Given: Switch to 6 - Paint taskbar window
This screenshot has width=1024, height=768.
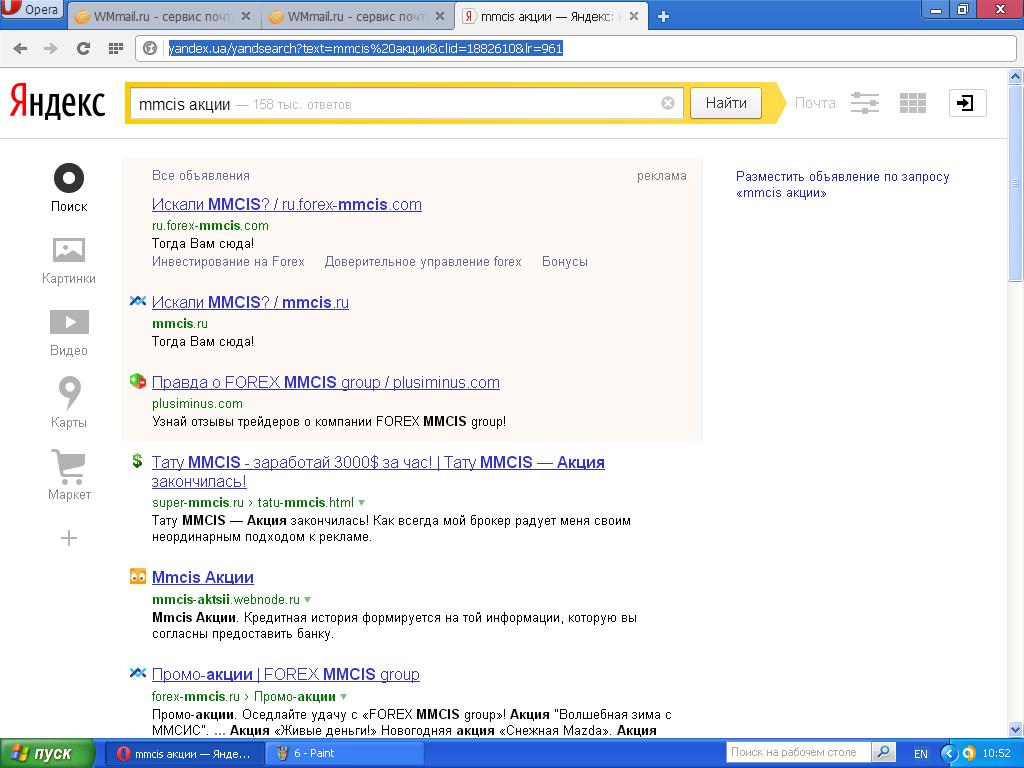Looking at the screenshot, I should (345, 754).
